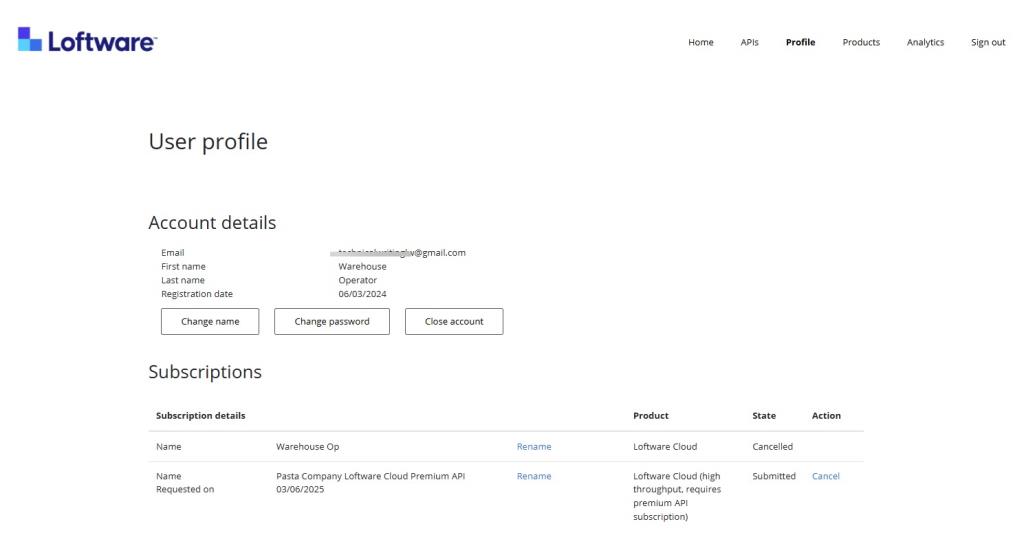The height and width of the screenshot is (535, 1024).
Task: Select the Profile navigation item
Action: [800, 42]
